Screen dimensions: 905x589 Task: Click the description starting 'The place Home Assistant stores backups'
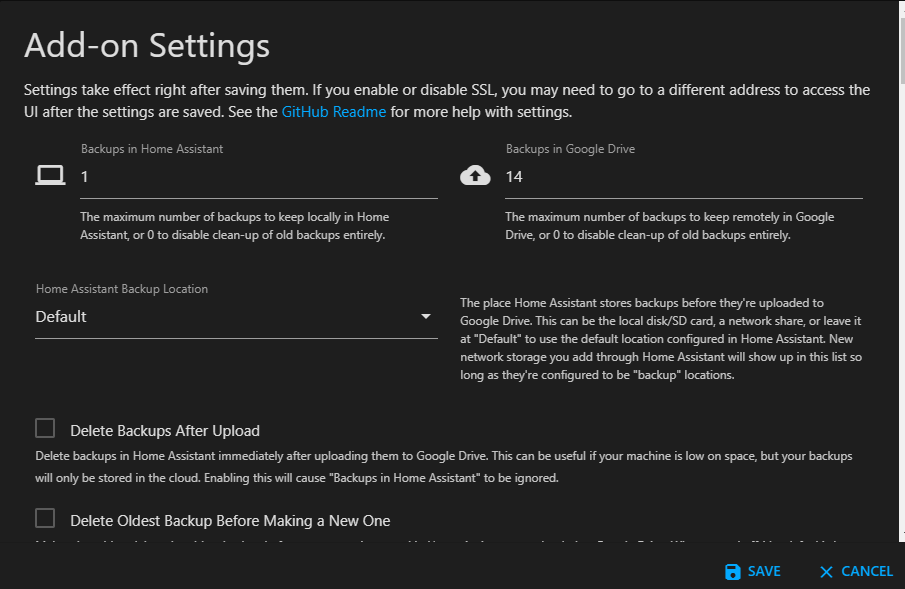[x=661, y=339]
